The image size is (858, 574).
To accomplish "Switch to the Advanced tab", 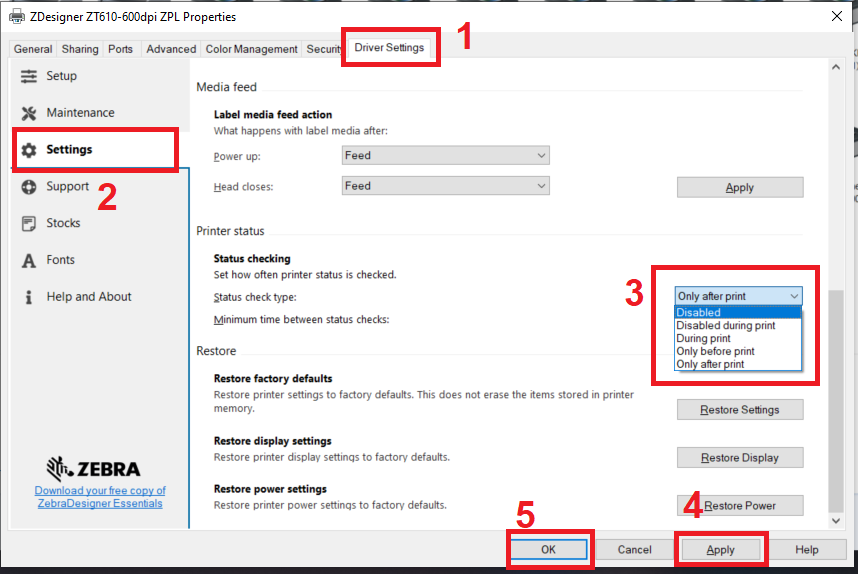I will click(171, 49).
